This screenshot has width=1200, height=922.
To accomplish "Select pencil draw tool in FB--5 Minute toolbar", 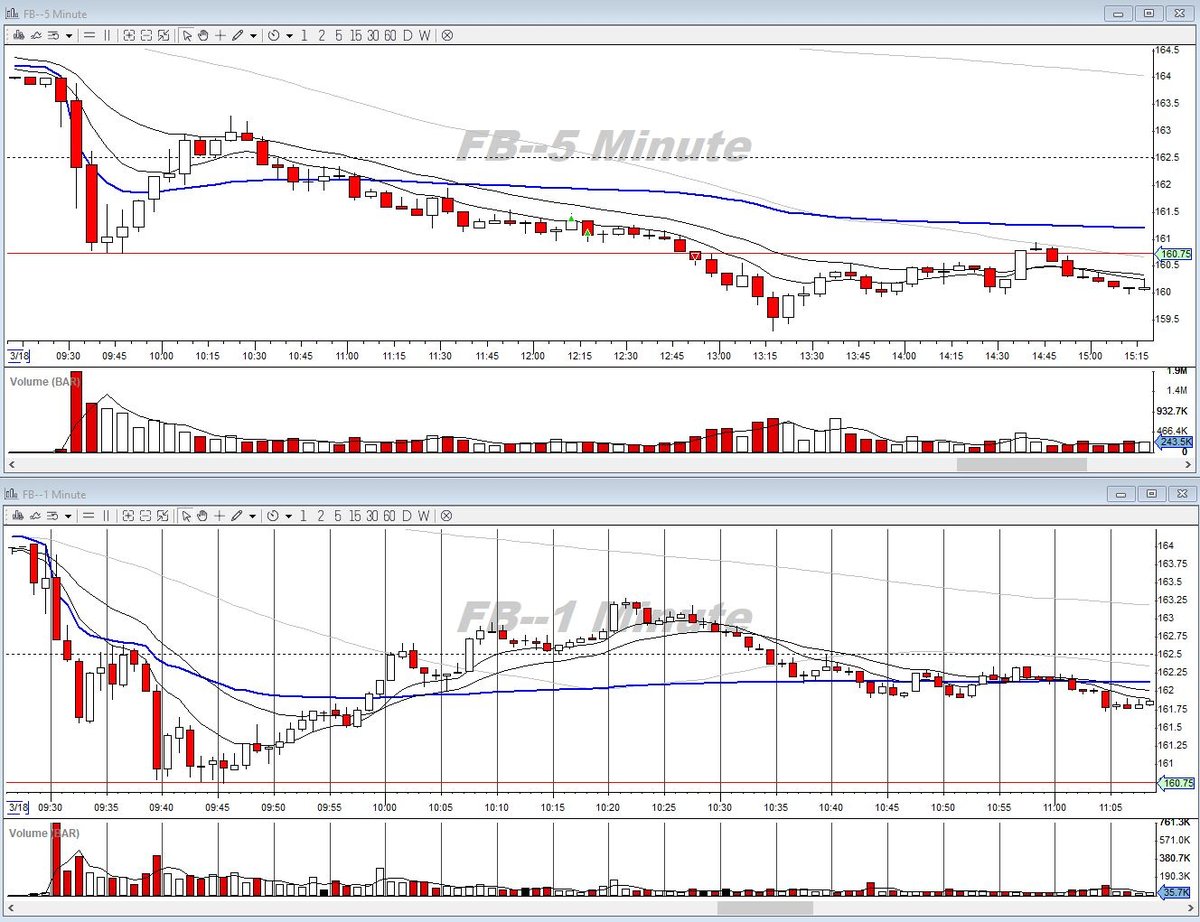I will coord(238,35).
